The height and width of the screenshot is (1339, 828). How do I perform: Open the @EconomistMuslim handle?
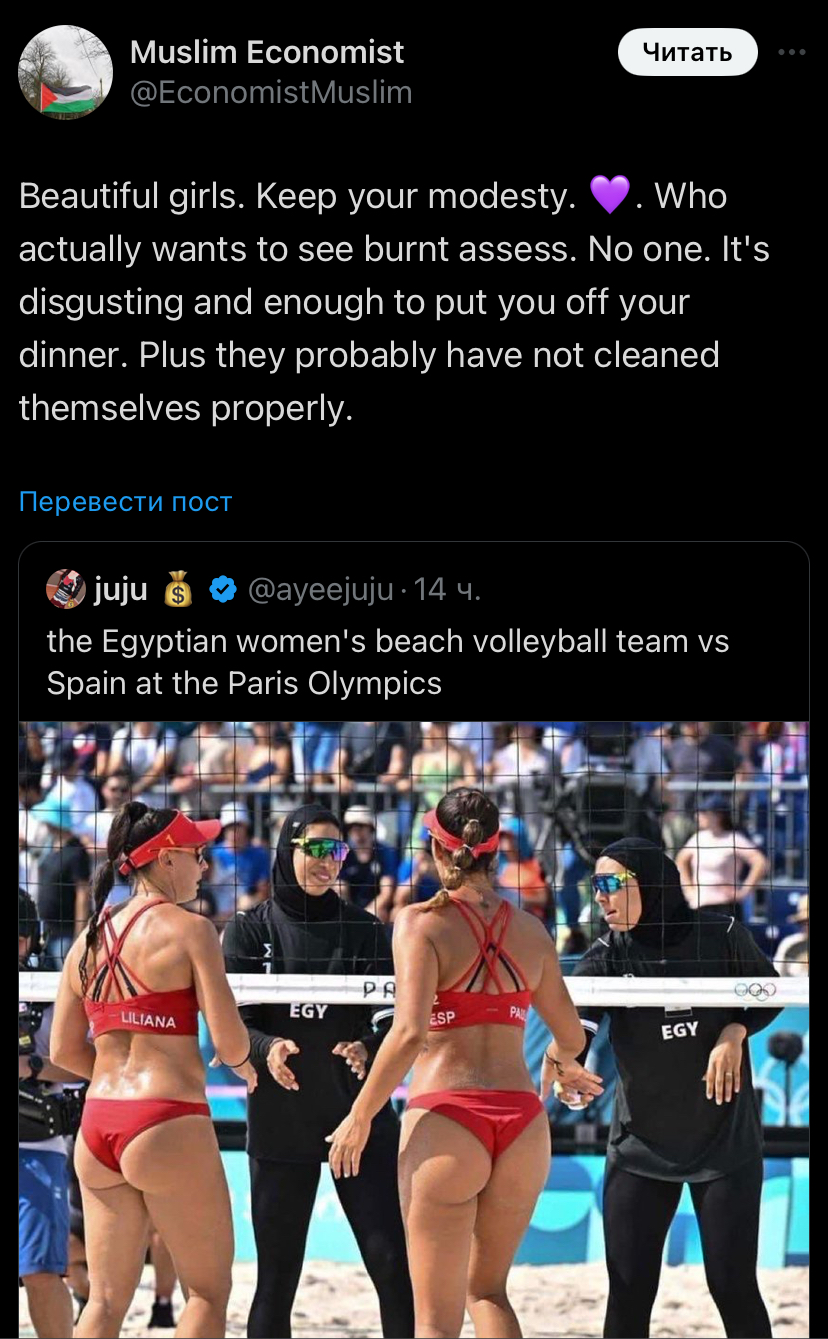coord(271,93)
